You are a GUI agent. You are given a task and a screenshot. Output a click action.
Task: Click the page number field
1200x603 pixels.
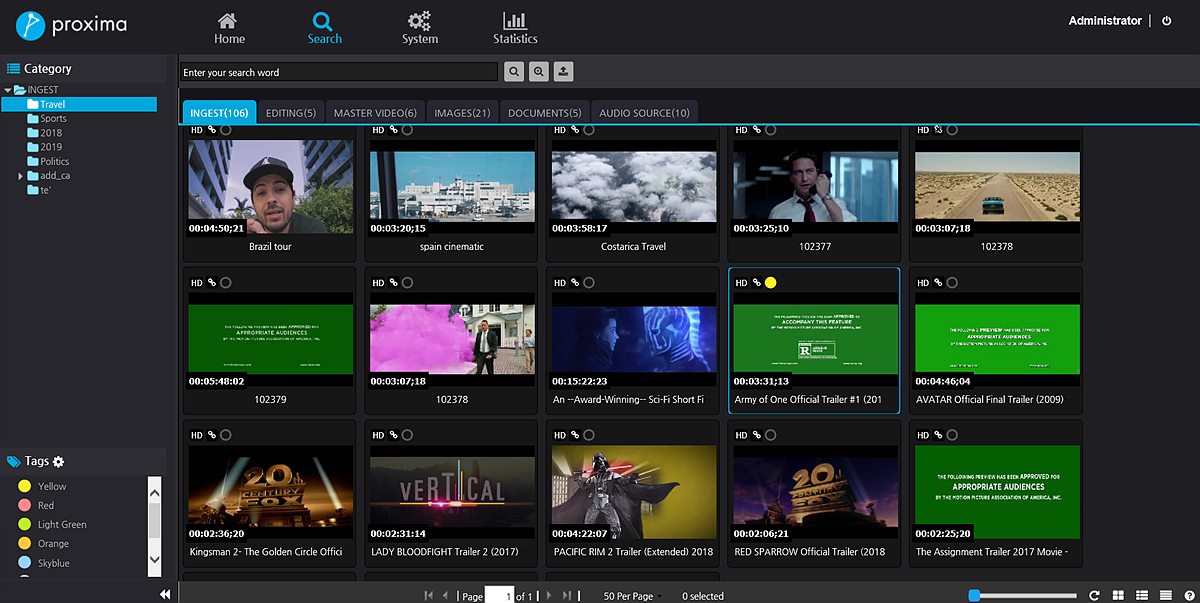(x=499, y=596)
